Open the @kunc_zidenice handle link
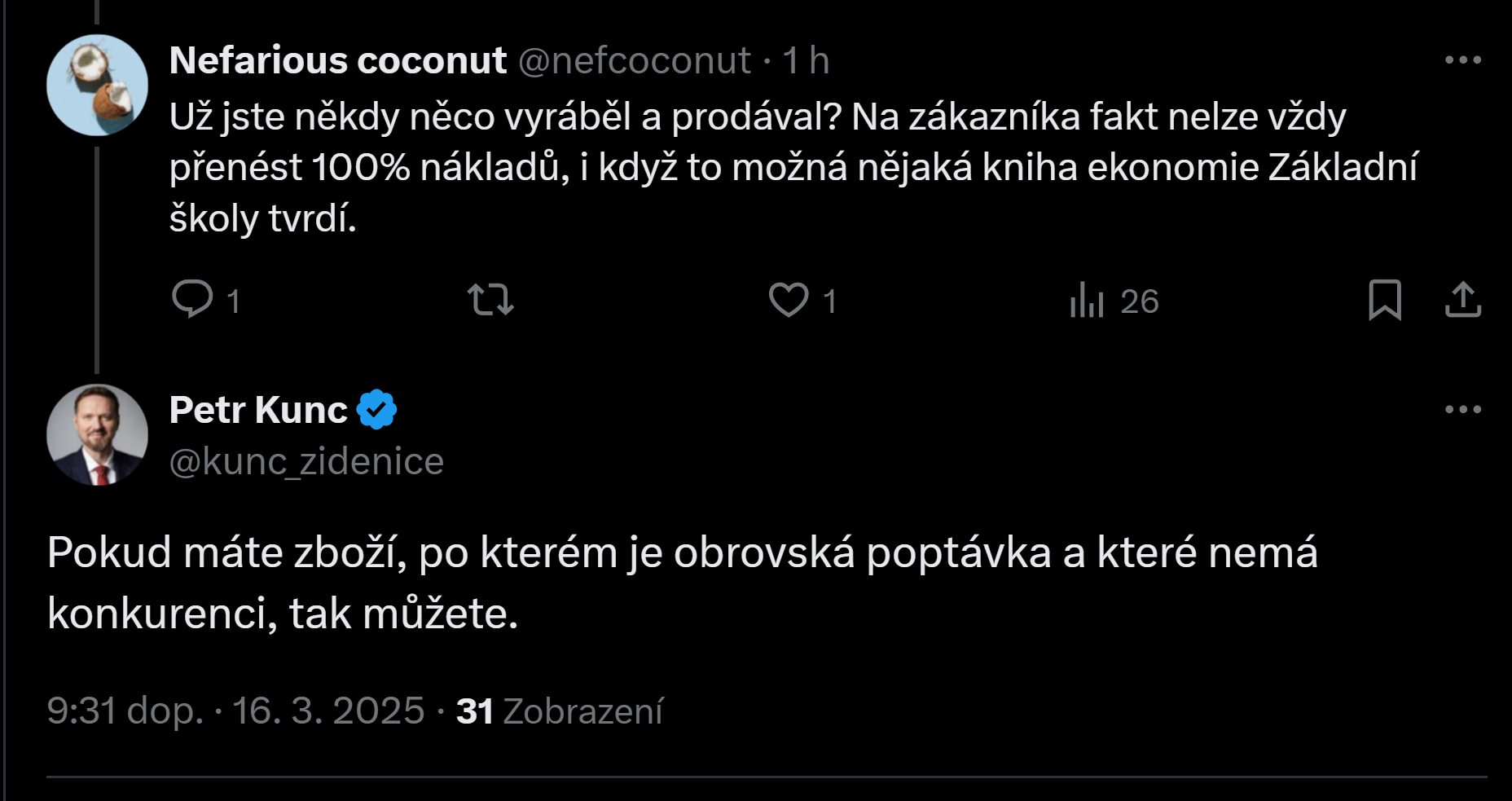 click(306, 461)
